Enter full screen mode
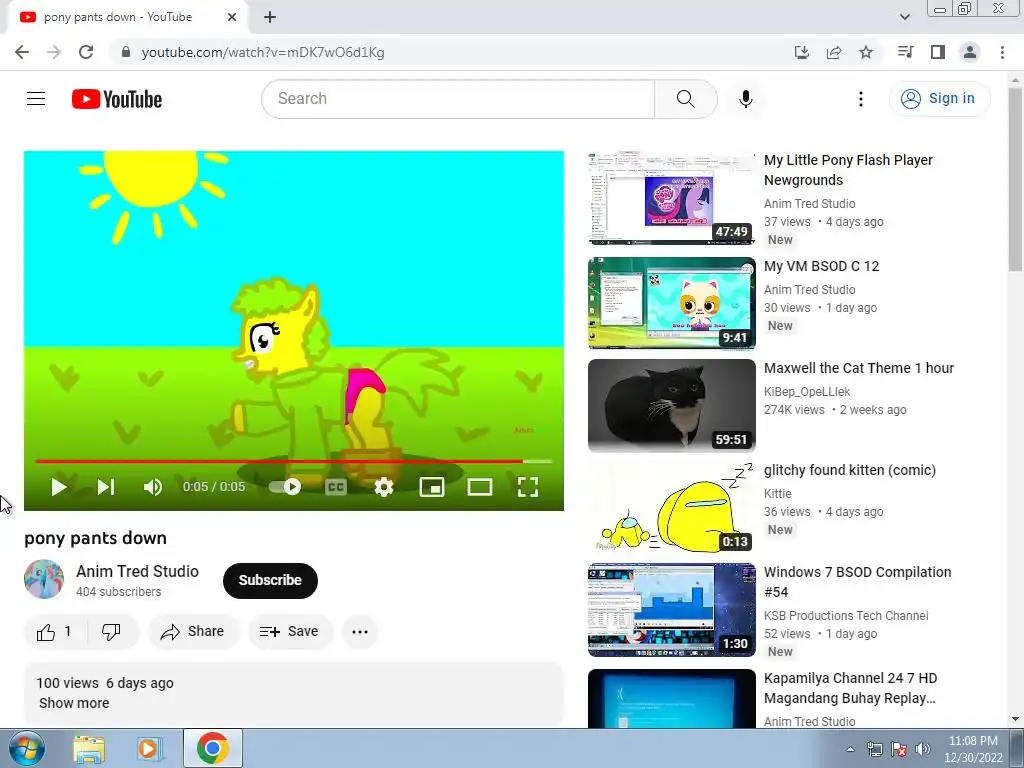Viewport: 1024px width, 768px height. [528, 487]
